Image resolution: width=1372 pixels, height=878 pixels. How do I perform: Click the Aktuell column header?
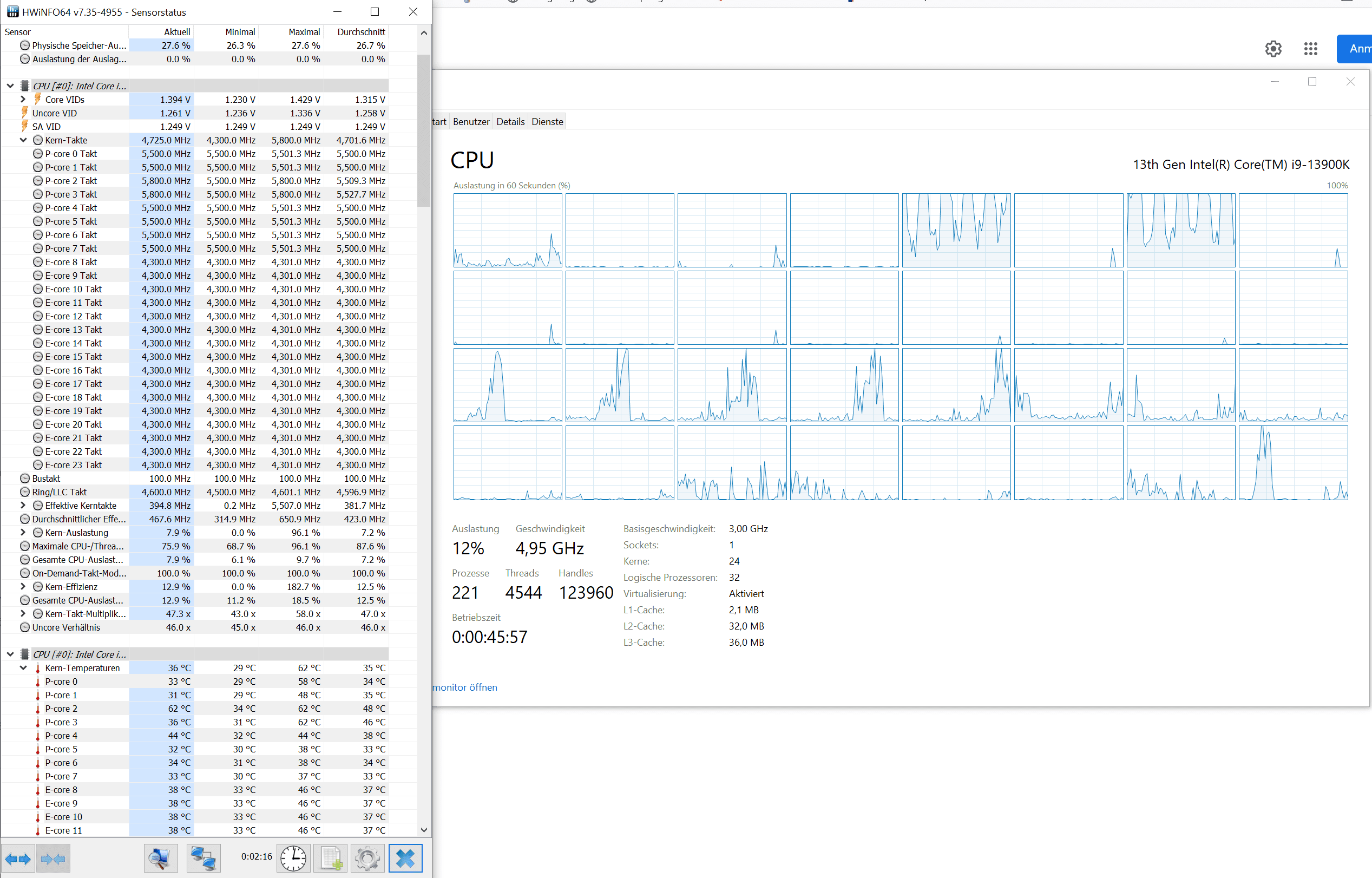pos(161,32)
